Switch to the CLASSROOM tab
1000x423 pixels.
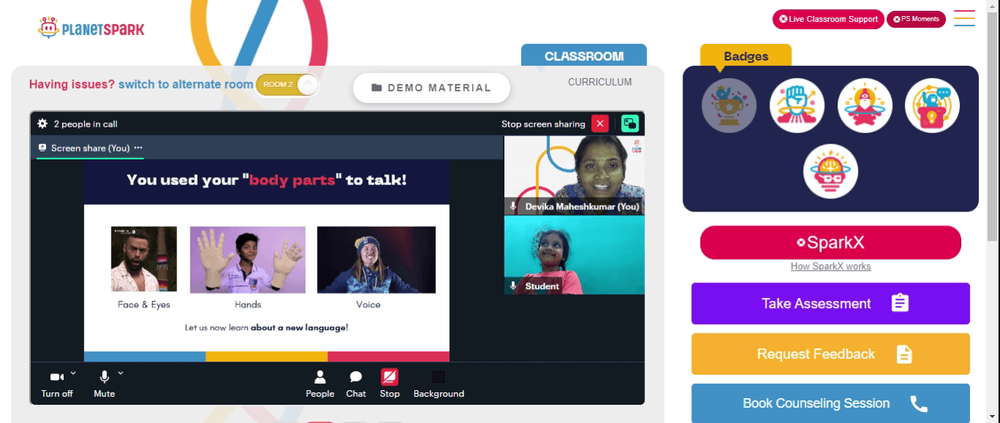[x=584, y=56]
